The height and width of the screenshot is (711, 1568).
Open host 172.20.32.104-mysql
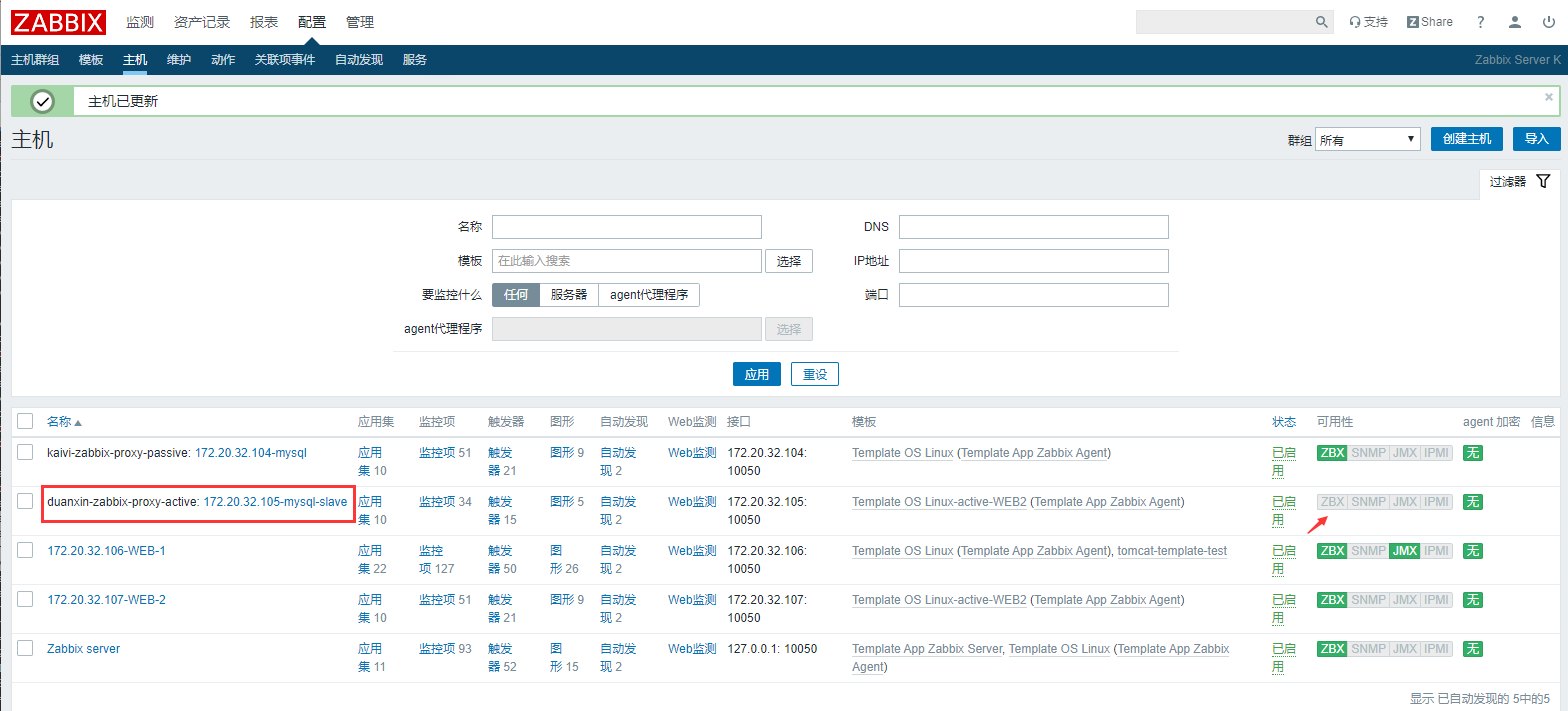click(250, 453)
